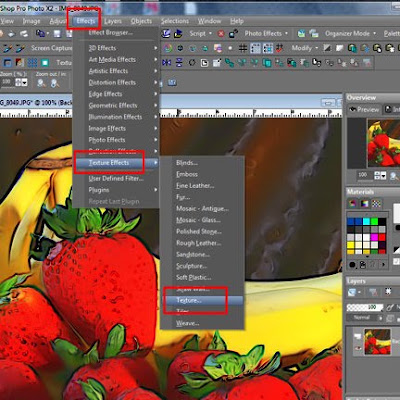Select User Defined Filter... menu entry
This screenshot has width=400, height=400.
coord(116,179)
